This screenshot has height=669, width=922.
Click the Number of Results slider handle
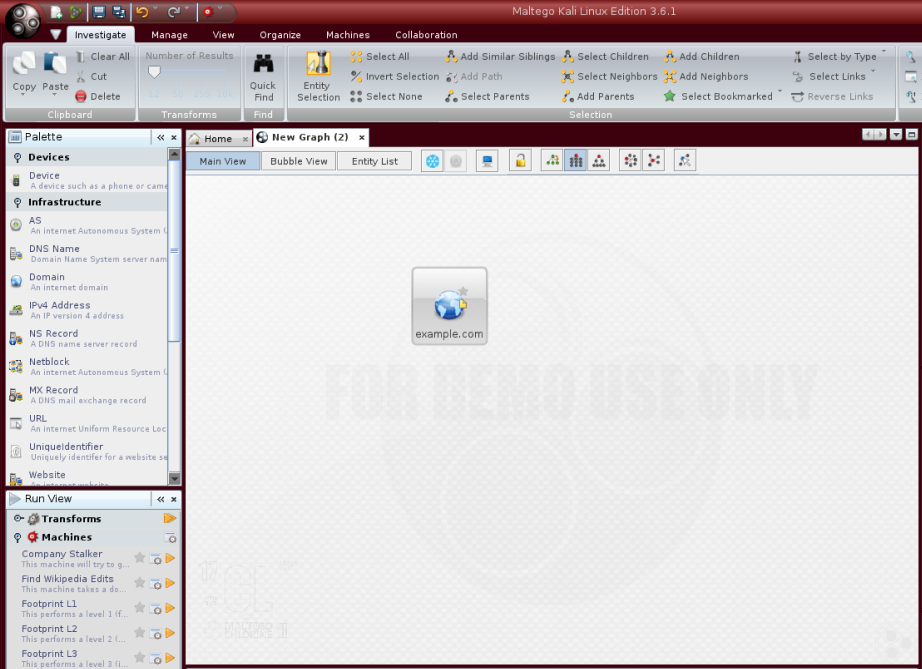(x=154, y=72)
